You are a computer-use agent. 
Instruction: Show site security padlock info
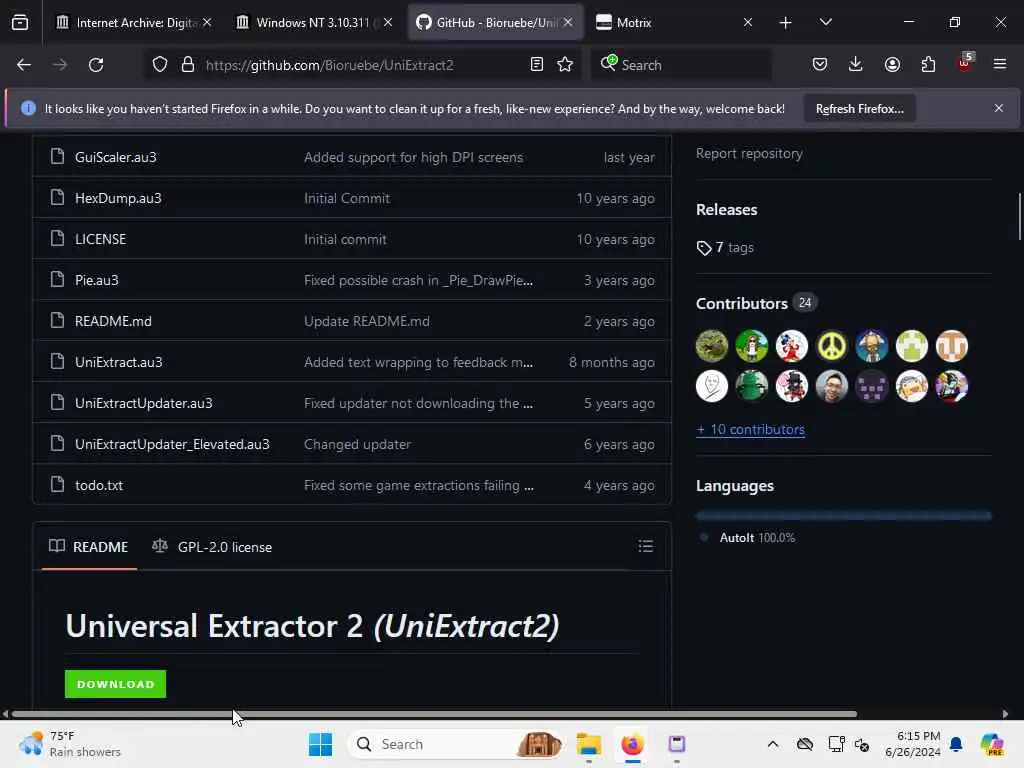pyautogui.click(x=188, y=65)
